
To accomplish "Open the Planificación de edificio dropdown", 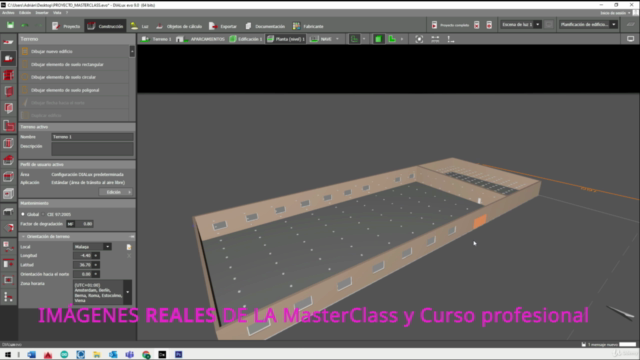I will [588, 24].
